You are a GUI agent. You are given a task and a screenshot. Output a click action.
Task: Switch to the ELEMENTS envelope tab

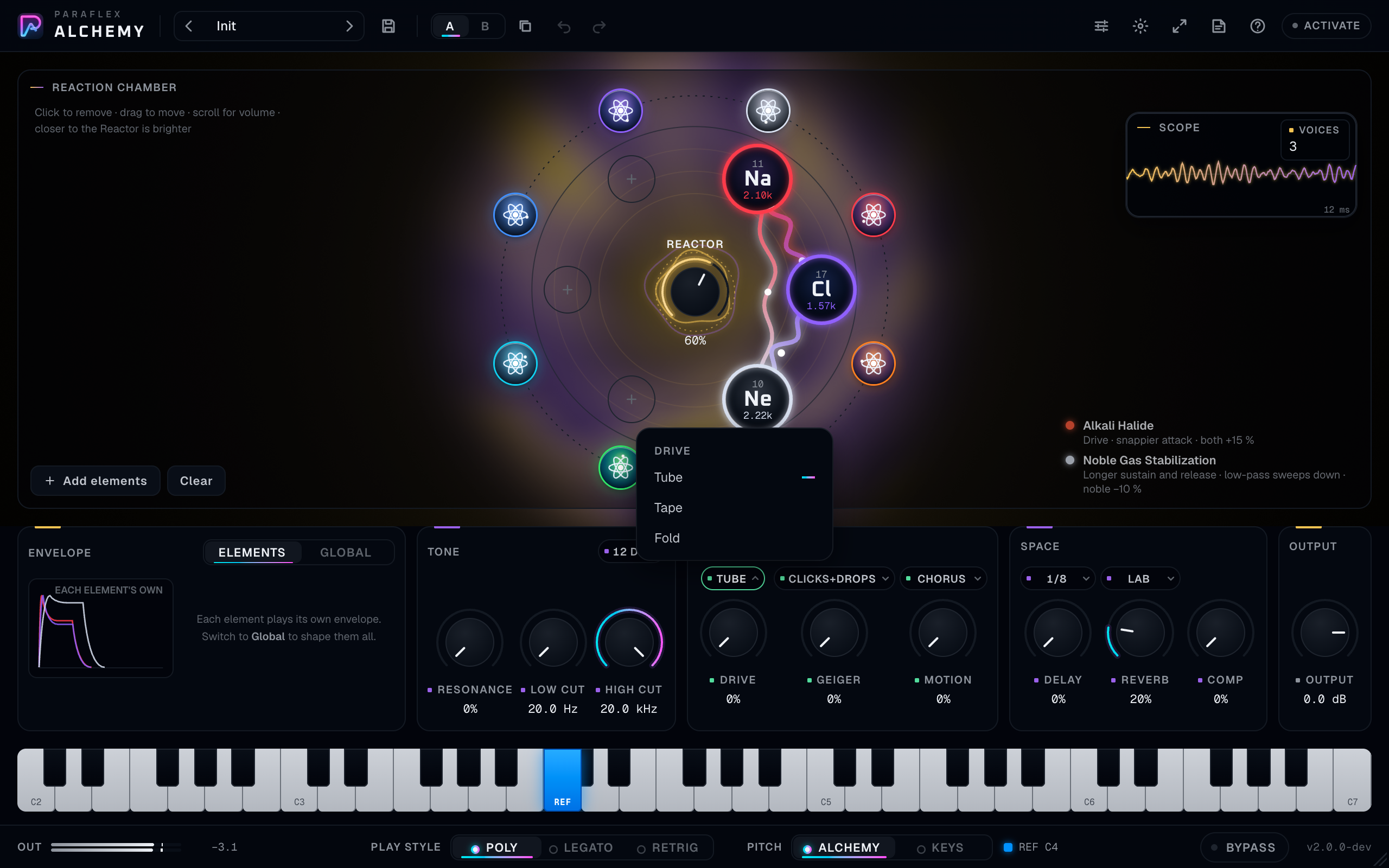pos(252,552)
